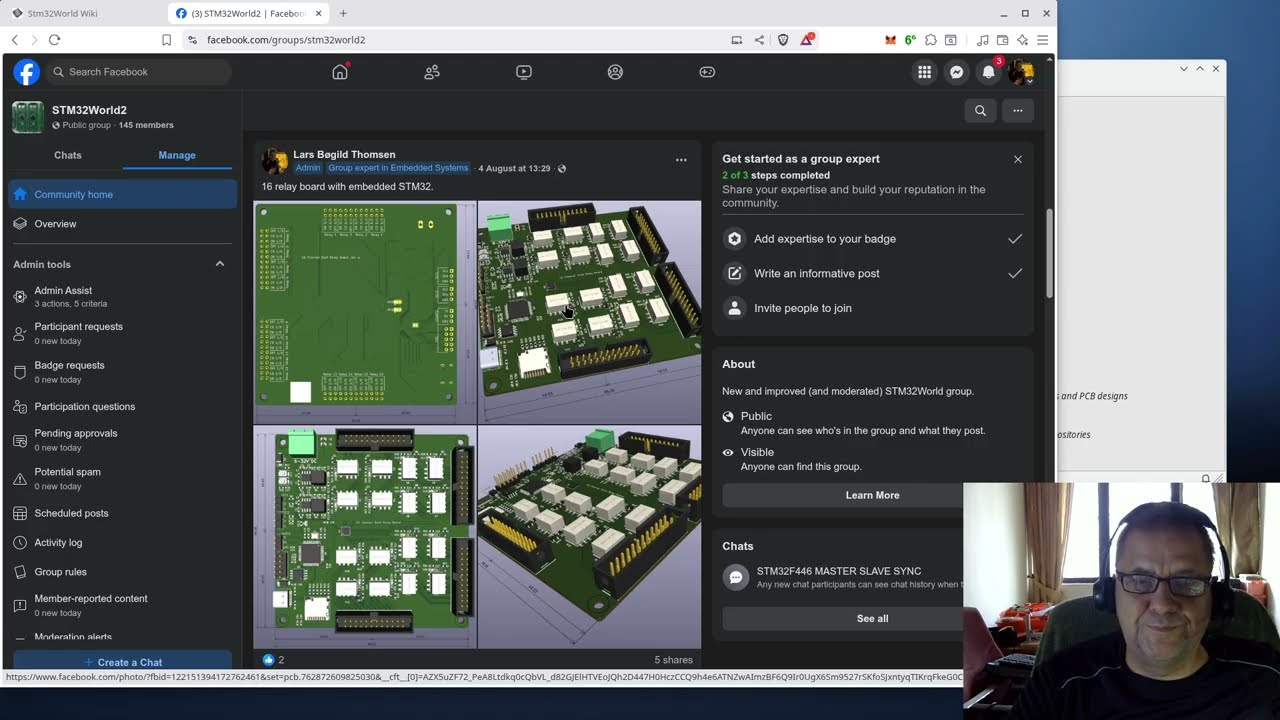
Task: Search within the group using magnifier icon
Action: click(x=980, y=111)
